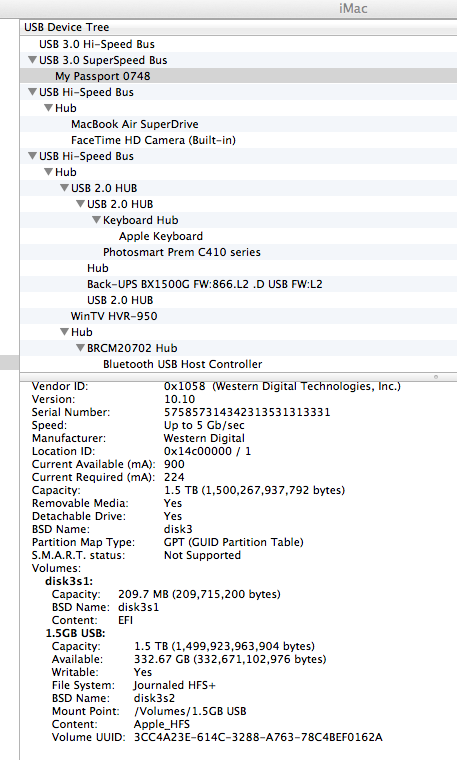
Task: Collapse the Keyboard Hub disclosure triangle
Action: 96,220
